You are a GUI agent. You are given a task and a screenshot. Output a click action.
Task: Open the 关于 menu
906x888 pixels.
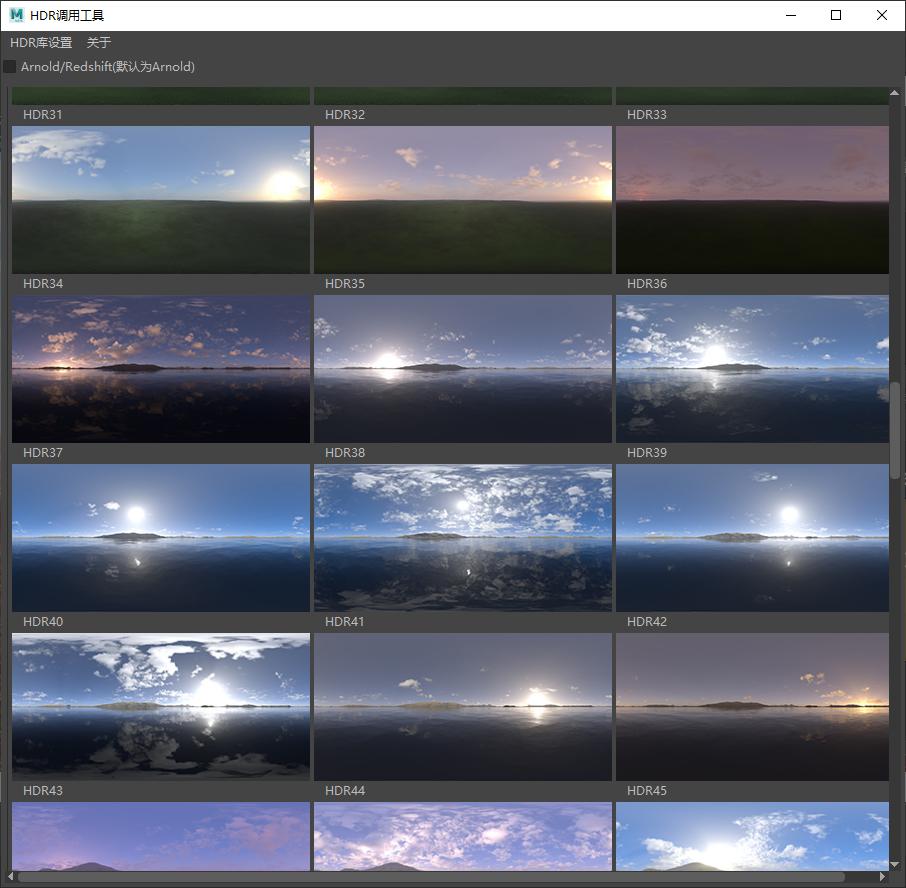click(99, 43)
